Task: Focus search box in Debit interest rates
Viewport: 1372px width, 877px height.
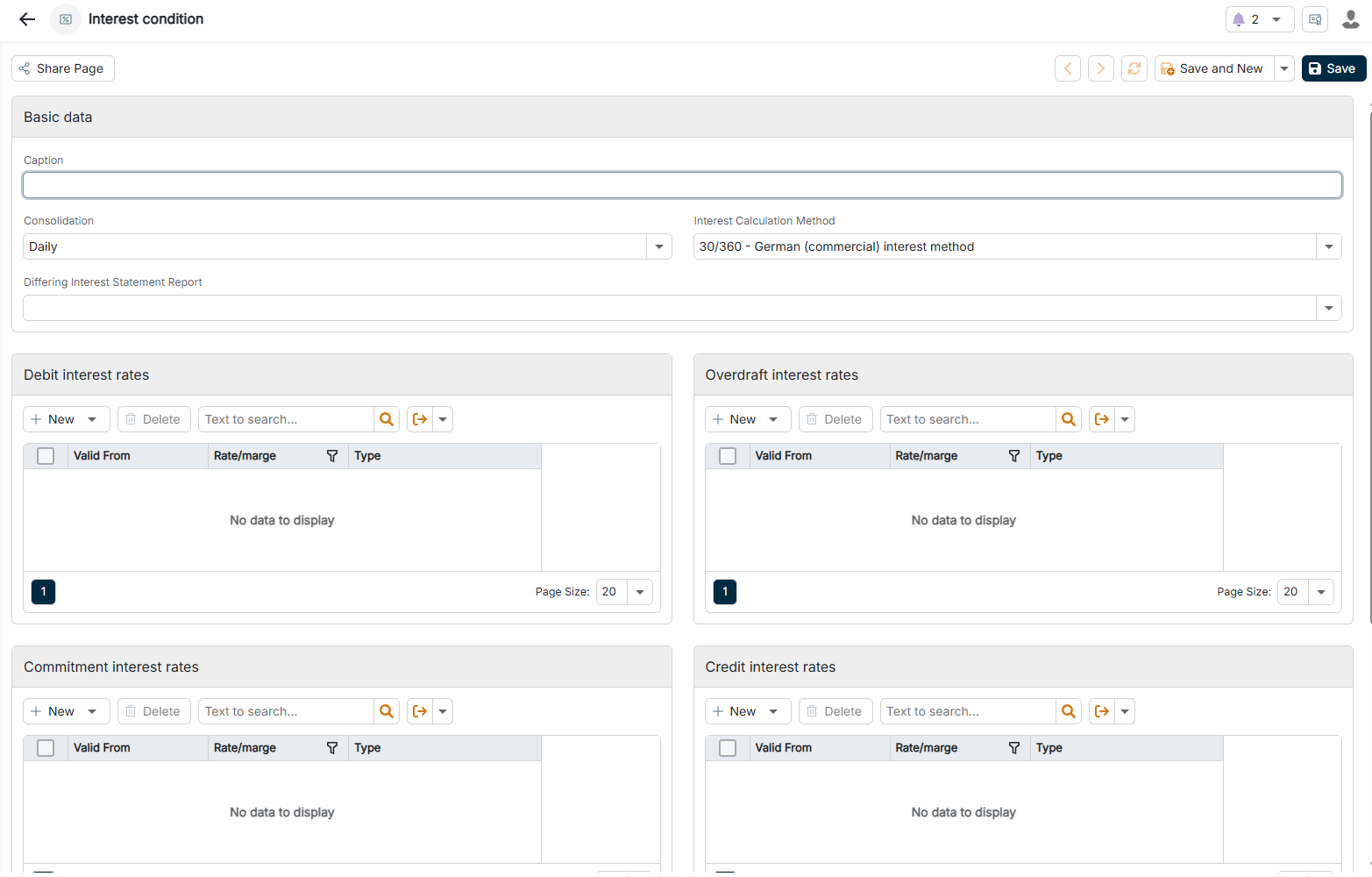Action: coord(286,419)
